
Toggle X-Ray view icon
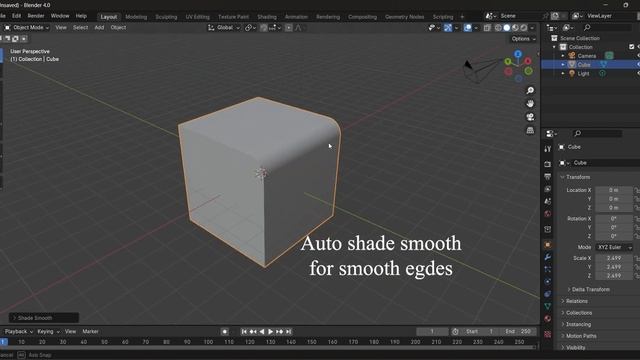coord(487,28)
